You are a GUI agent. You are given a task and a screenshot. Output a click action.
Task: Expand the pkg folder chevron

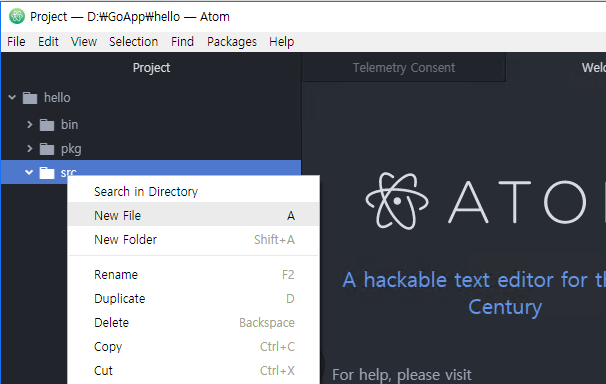click(29, 148)
